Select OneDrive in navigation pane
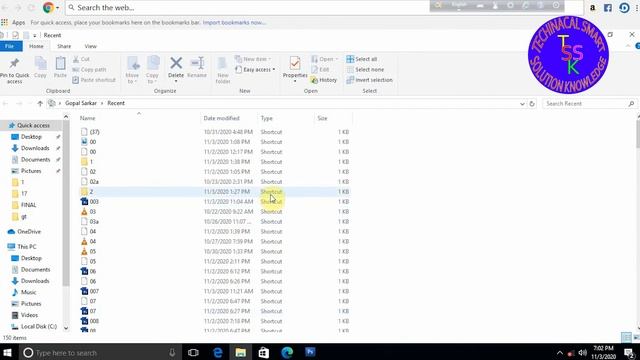 click(x=29, y=231)
